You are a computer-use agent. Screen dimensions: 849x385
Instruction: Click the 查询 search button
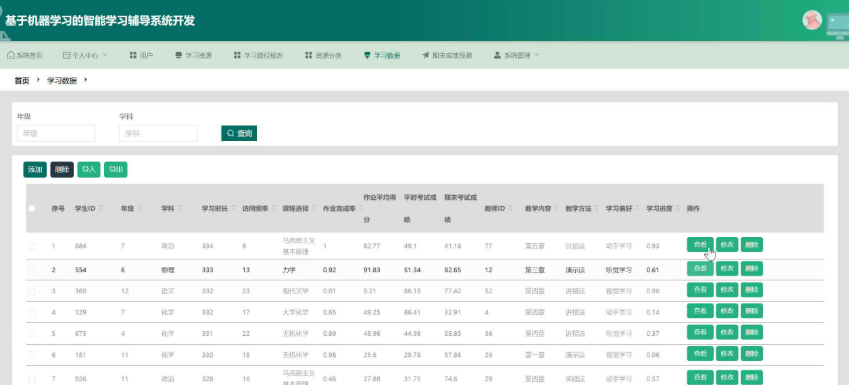[x=239, y=133]
